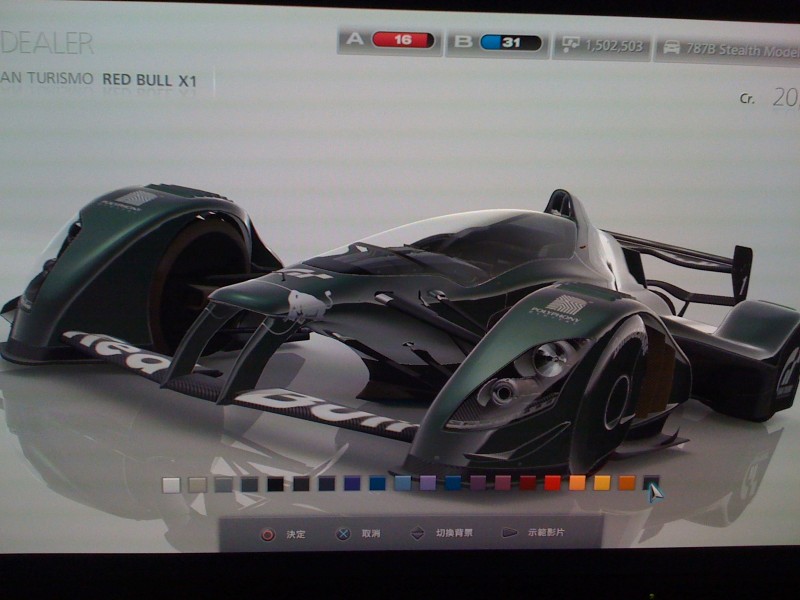This screenshot has height=600, width=800.
Task: Pick the blue swatch between indigo and light blue
Action: 377,484
